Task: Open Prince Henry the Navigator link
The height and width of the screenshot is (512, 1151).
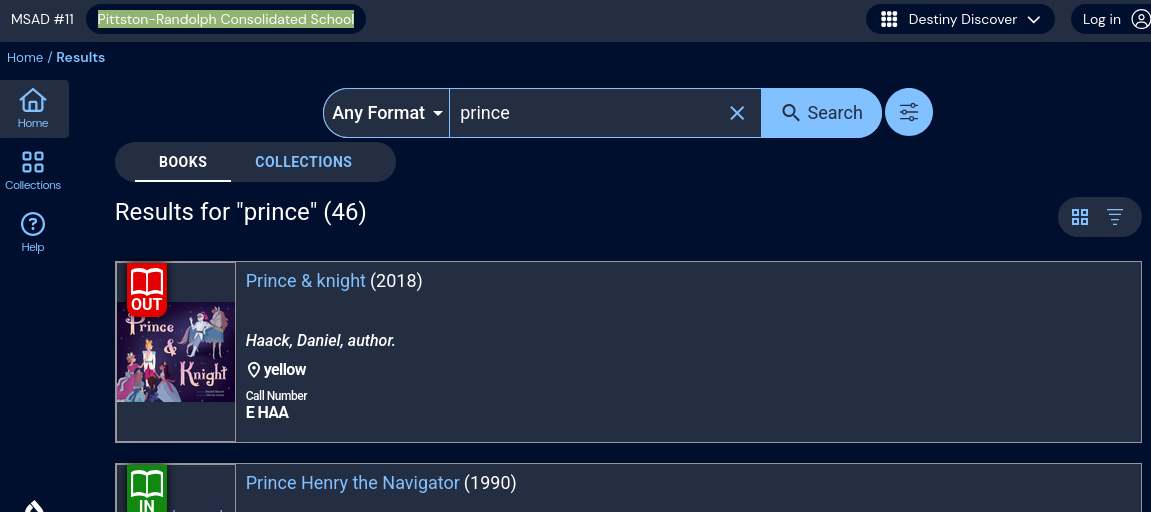Action: pyautogui.click(x=353, y=483)
